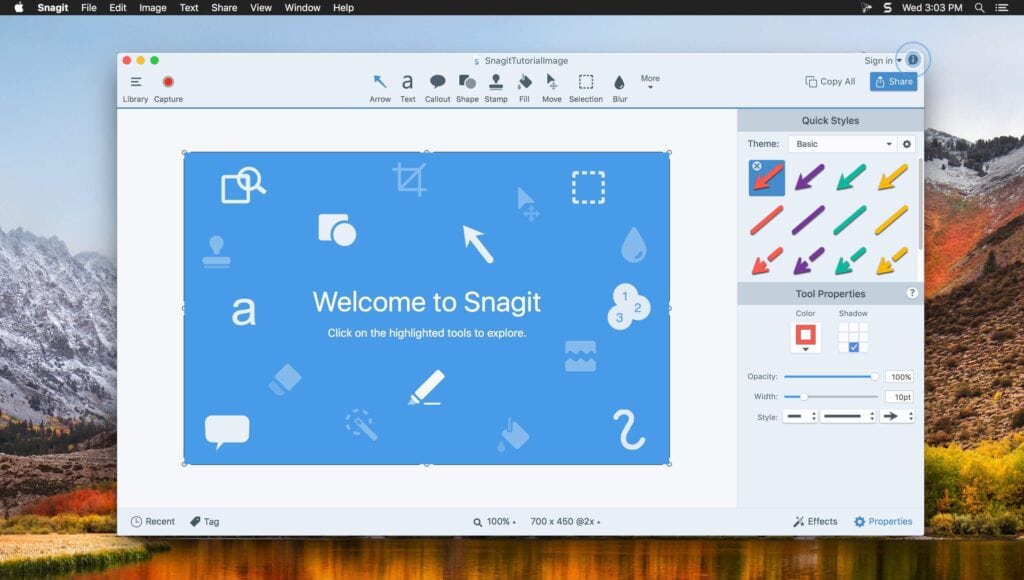Screen dimensions: 1024x580
Task: Choose the red plain line quick style
Action: click(767, 220)
